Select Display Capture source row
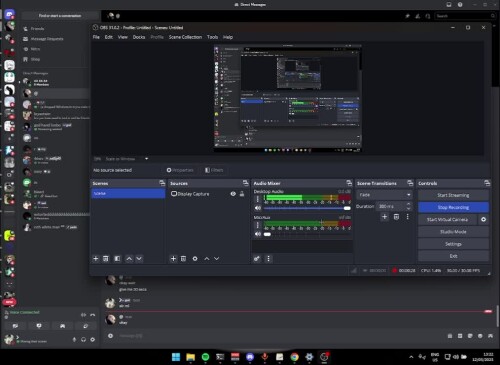 (x=208, y=194)
